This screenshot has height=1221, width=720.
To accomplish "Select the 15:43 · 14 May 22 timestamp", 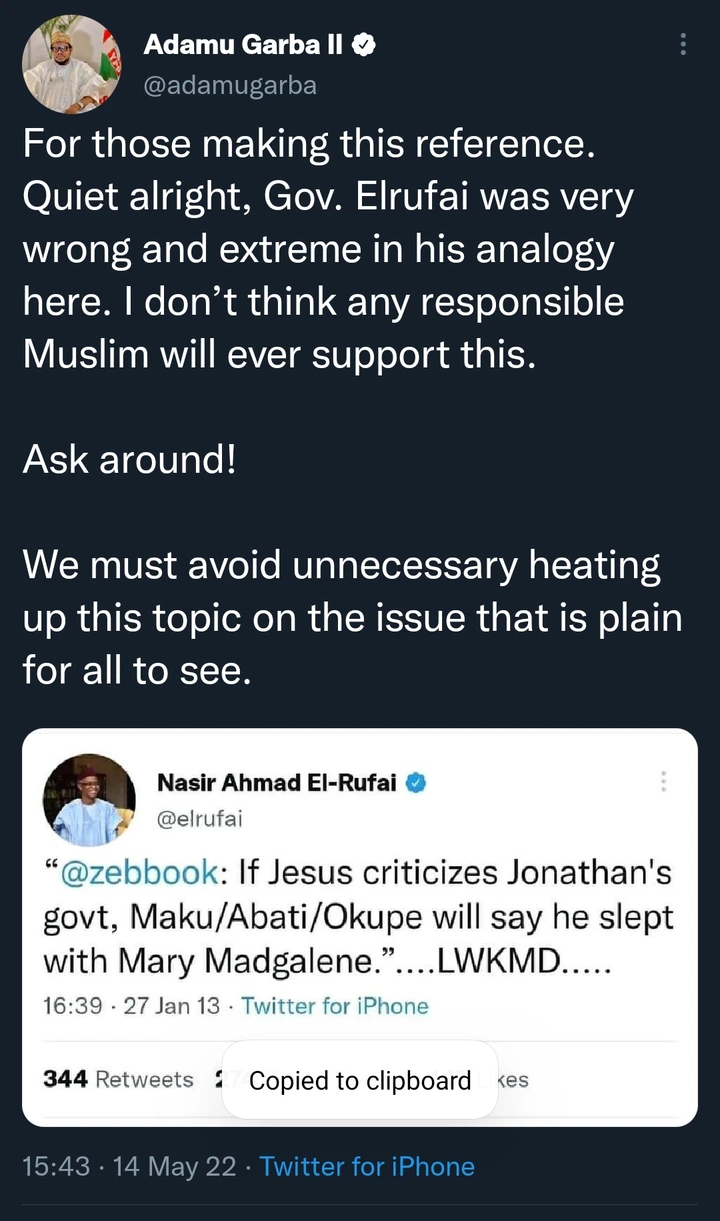I will click(129, 1166).
